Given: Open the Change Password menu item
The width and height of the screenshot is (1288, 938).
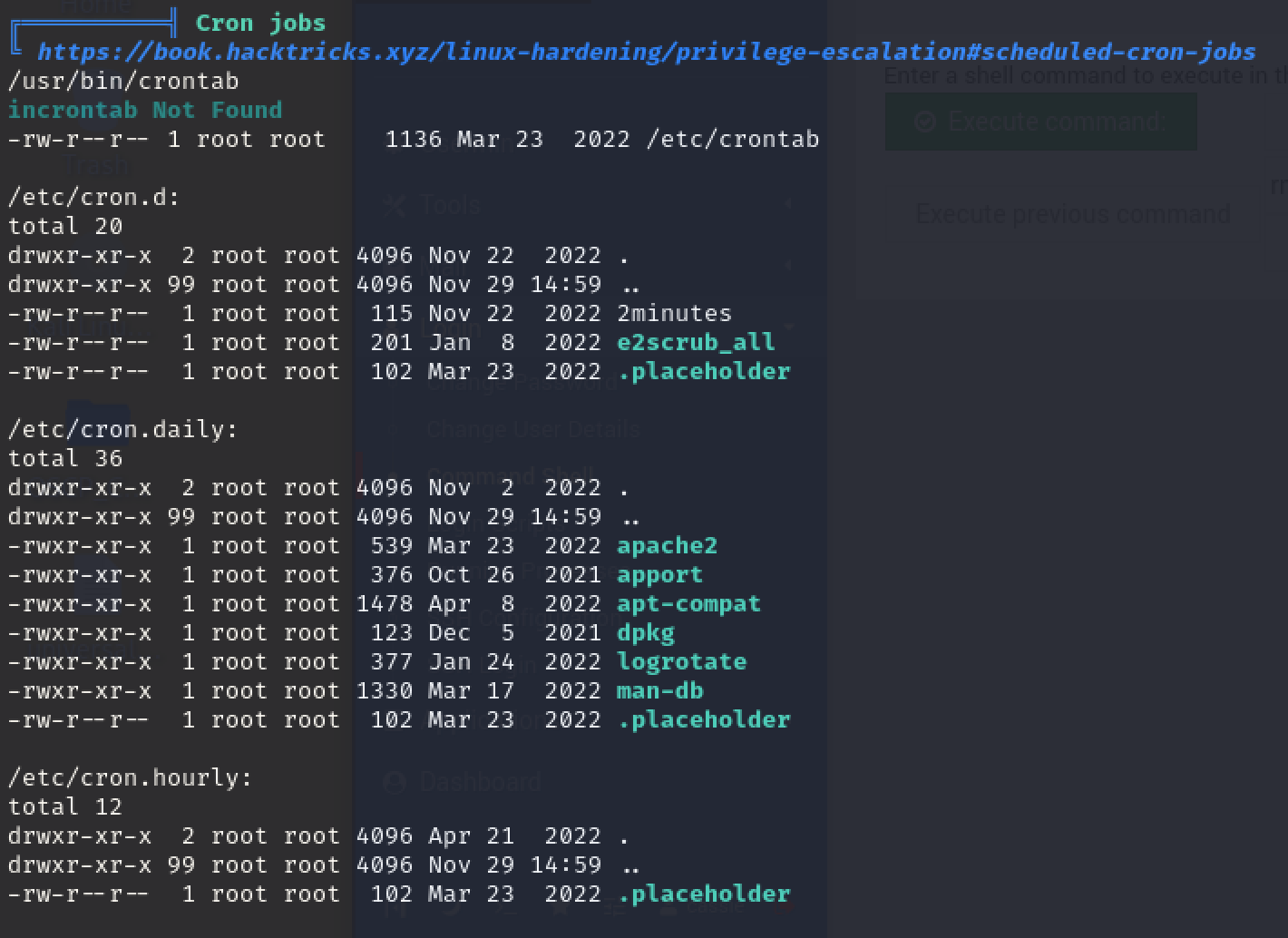Looking at the screenshot, I should (521, 382).
